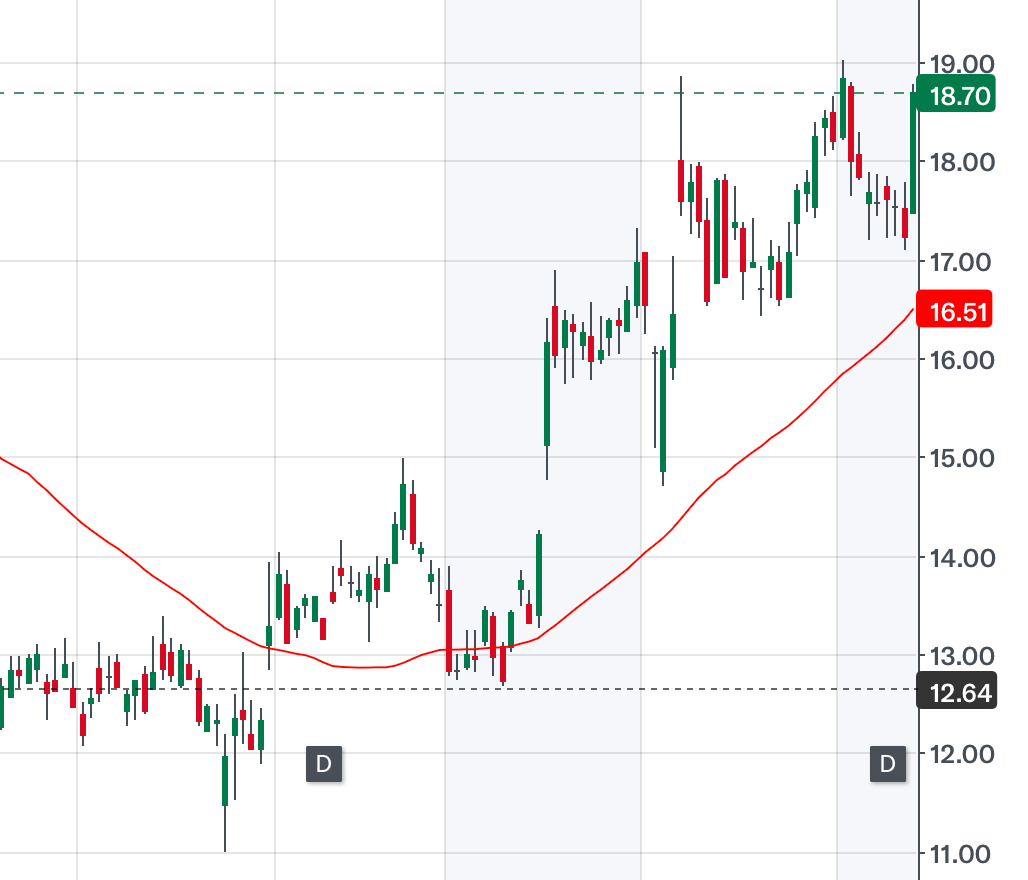Click the 18.00 price axis label
This screenshot has height=880, width=1028.
pyautogui.click(x=962, y=162)
